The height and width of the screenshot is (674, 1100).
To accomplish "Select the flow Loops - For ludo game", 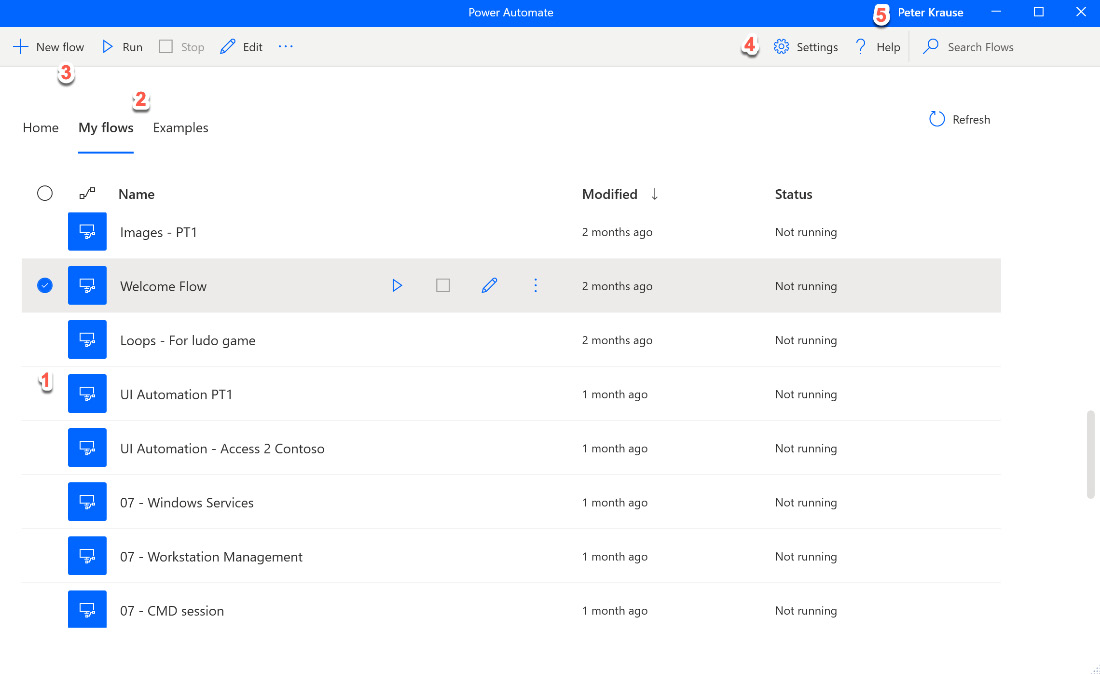I will click(188, 340).
